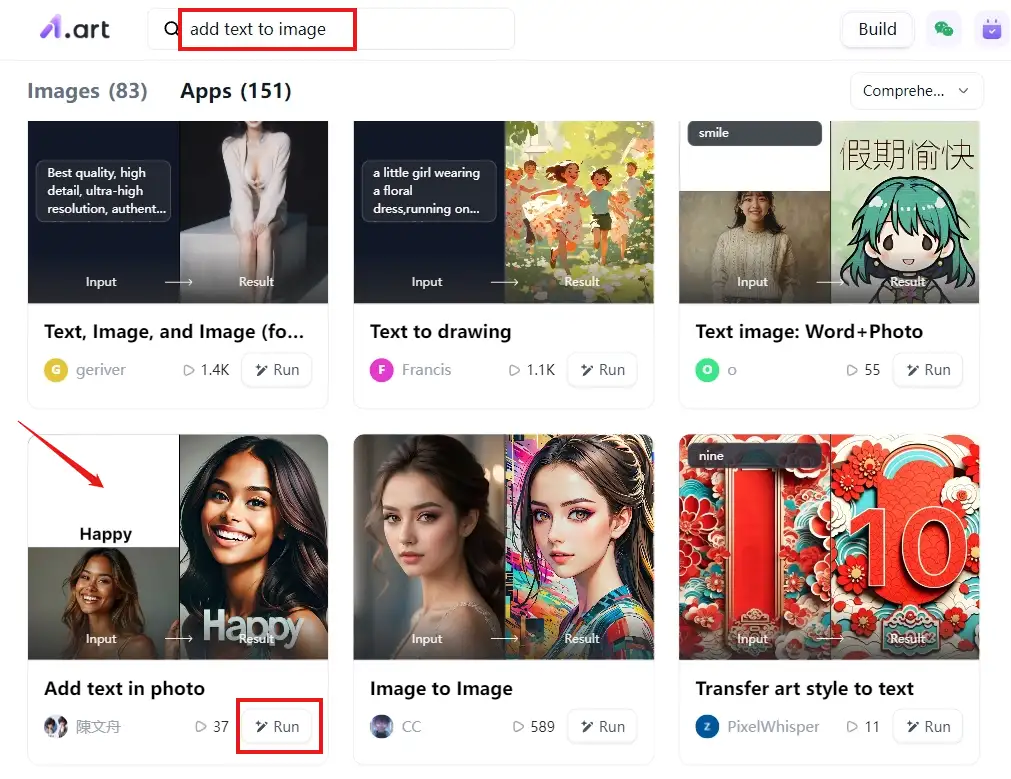Click the green avatar icon of user o
The height and width of the screenshot is (779, 1011).
point(707,370)
